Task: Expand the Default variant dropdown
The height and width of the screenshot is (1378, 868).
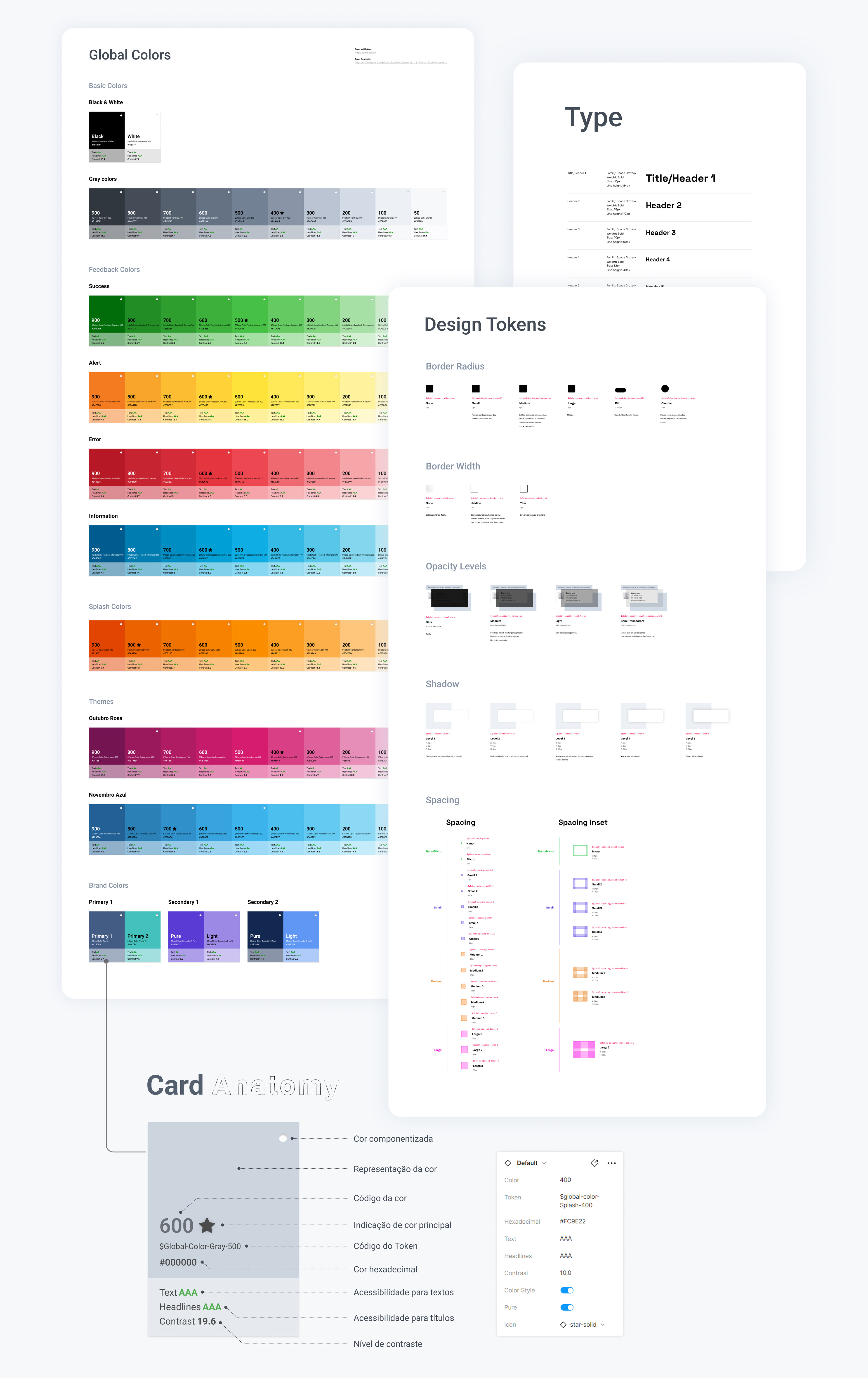Action: point(544,1163)
